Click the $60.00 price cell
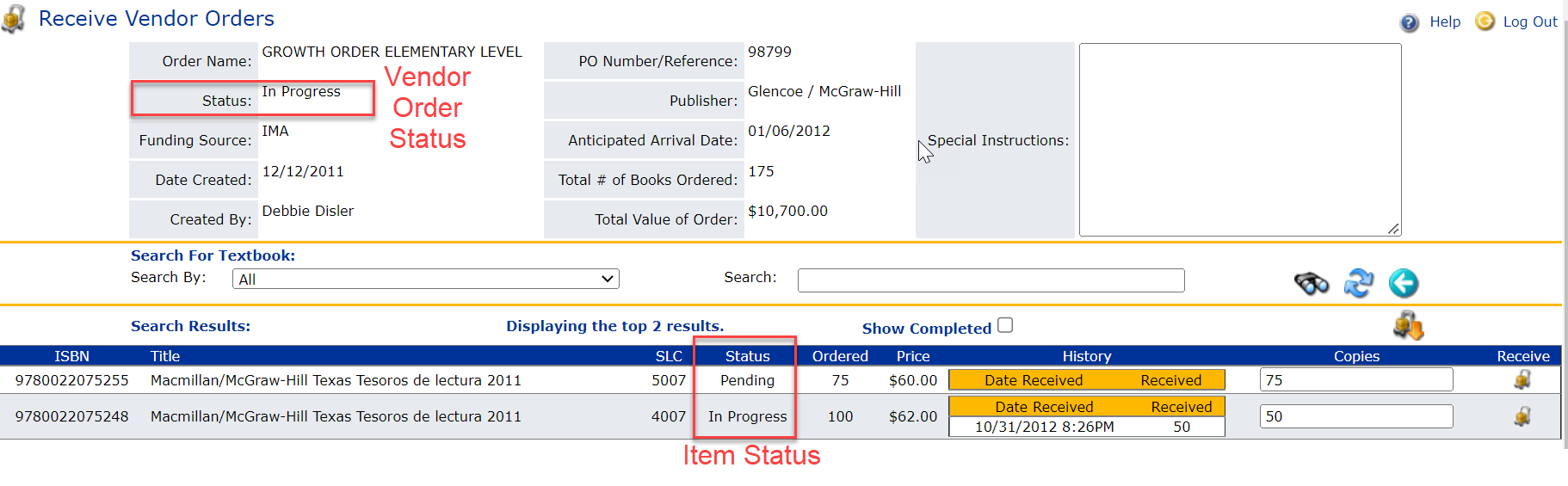The image size is (1568, 486). (913, 380)
